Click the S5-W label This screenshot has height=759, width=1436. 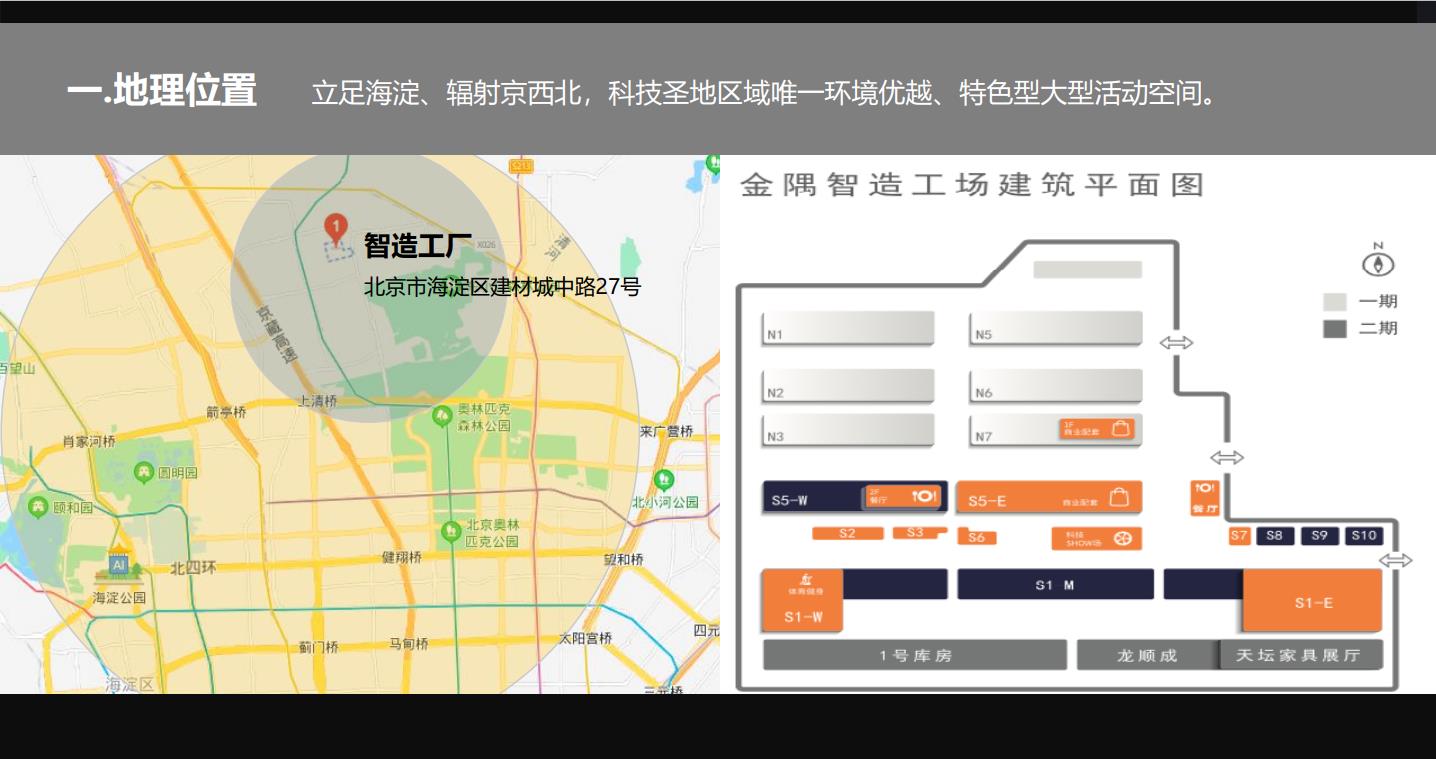[790, 500]
